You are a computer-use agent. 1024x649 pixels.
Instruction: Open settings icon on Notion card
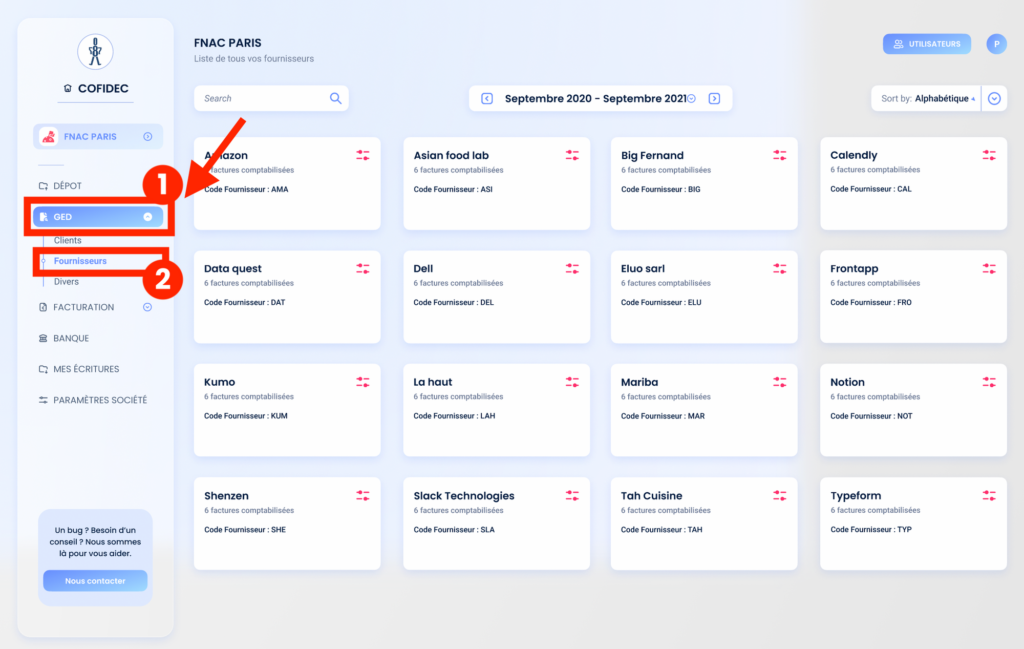point(989,383)
